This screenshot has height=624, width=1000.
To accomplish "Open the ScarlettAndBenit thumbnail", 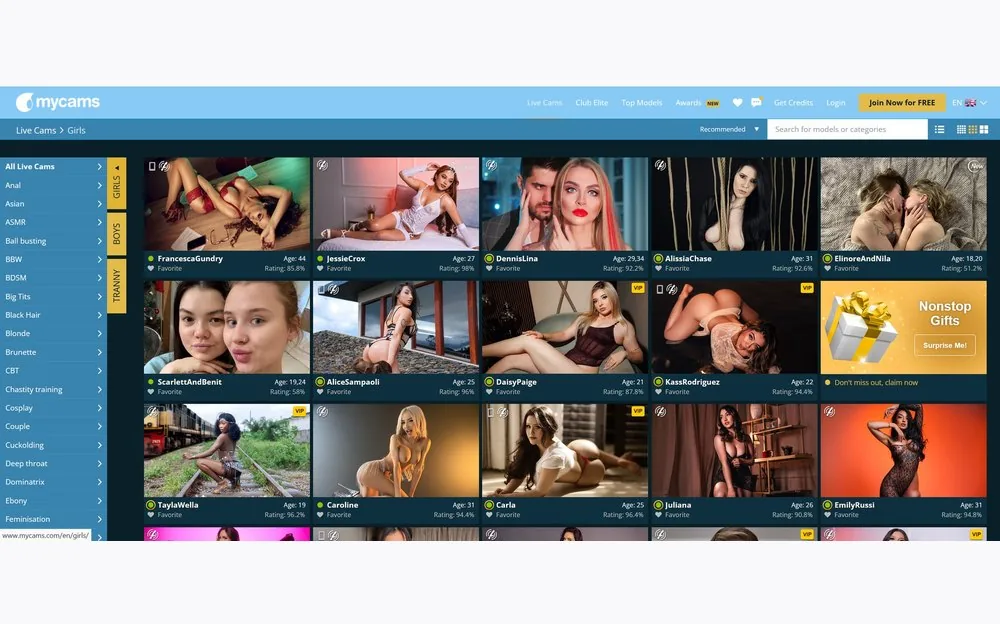I will click(x=227, y=327).
